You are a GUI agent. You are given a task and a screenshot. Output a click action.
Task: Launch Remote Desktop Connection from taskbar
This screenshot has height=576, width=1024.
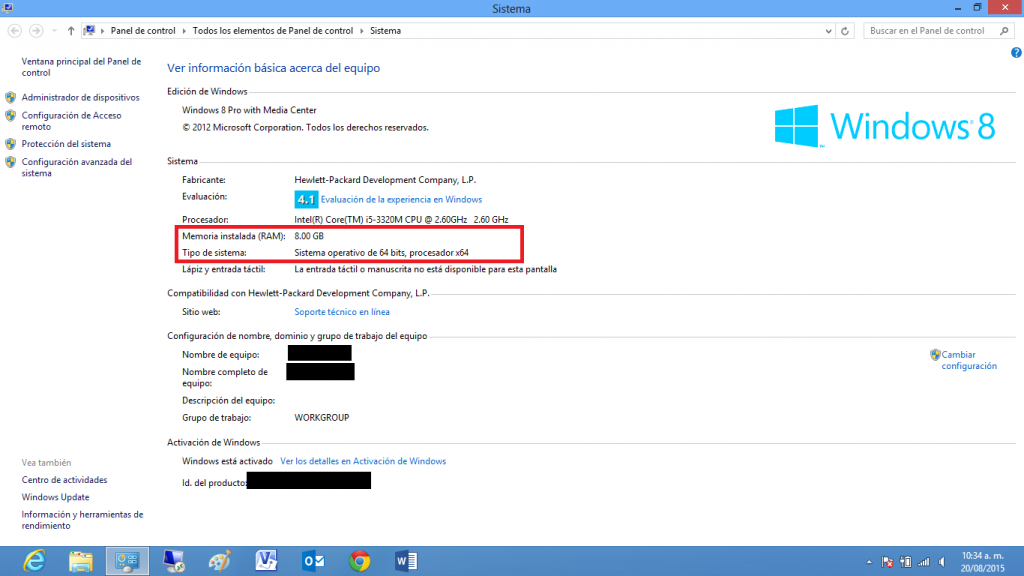[x=174, y=561]
